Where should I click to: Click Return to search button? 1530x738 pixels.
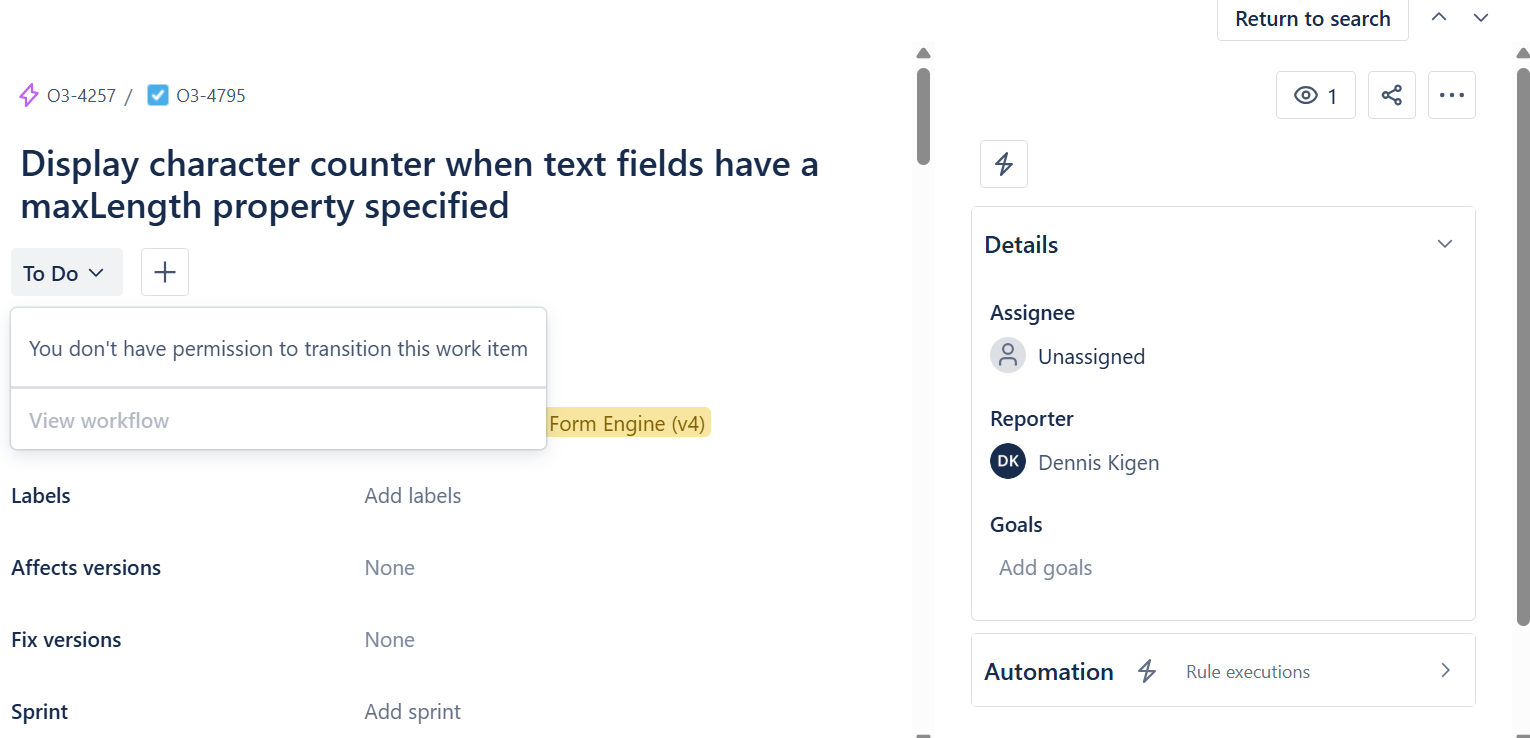(1312, 19)
